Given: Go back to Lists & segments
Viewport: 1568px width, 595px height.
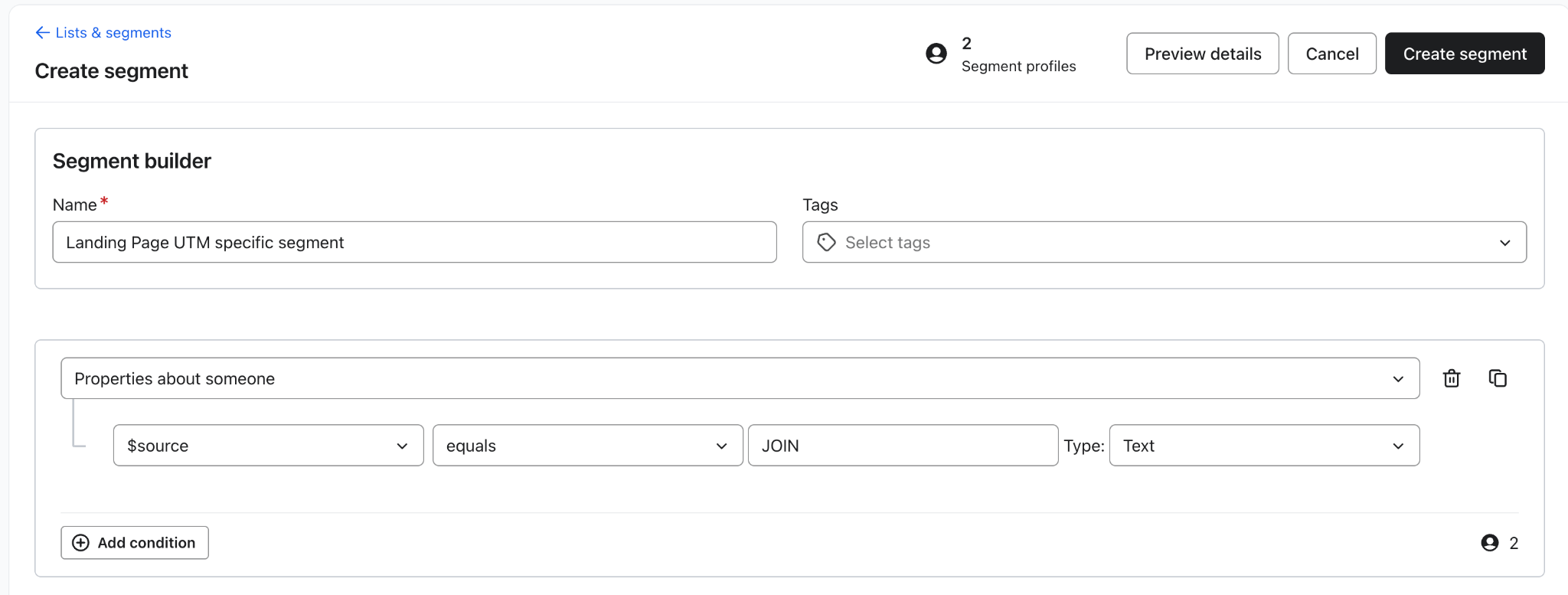Looking at the screenshot, I should click(113, 33).
